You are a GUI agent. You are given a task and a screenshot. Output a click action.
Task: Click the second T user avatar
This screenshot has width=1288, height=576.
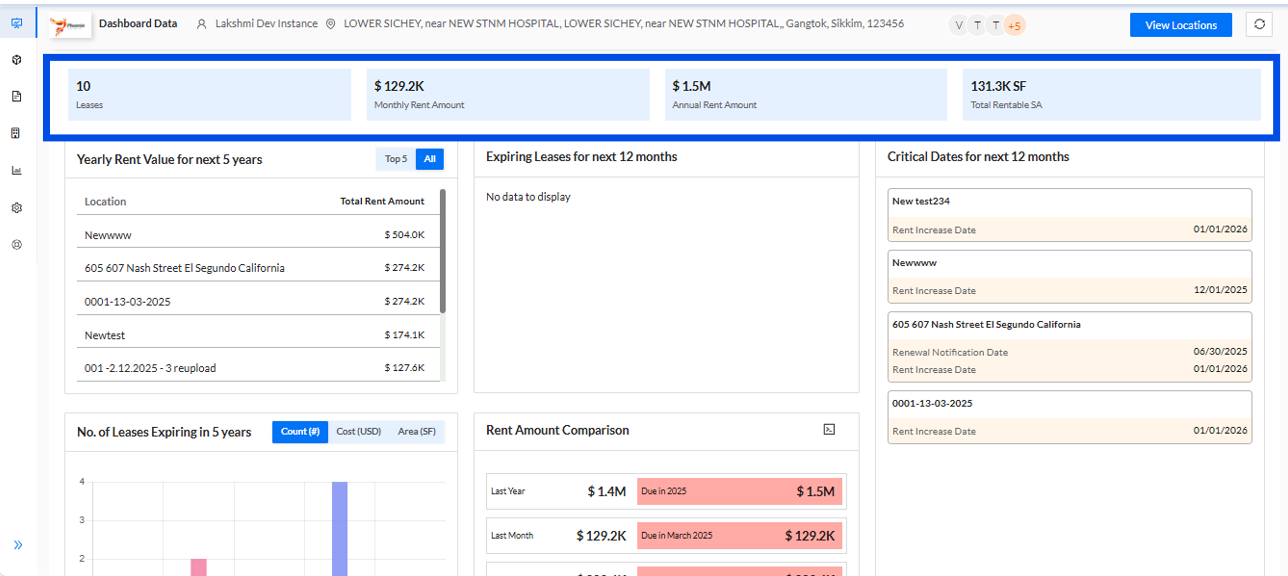(995, 25)
